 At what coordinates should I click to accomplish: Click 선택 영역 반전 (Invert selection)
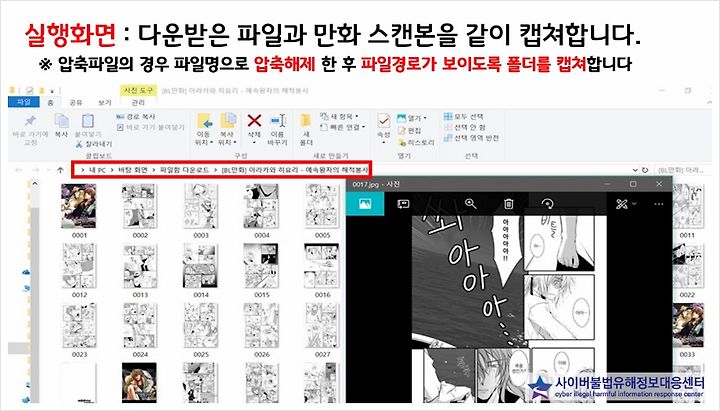471,138
